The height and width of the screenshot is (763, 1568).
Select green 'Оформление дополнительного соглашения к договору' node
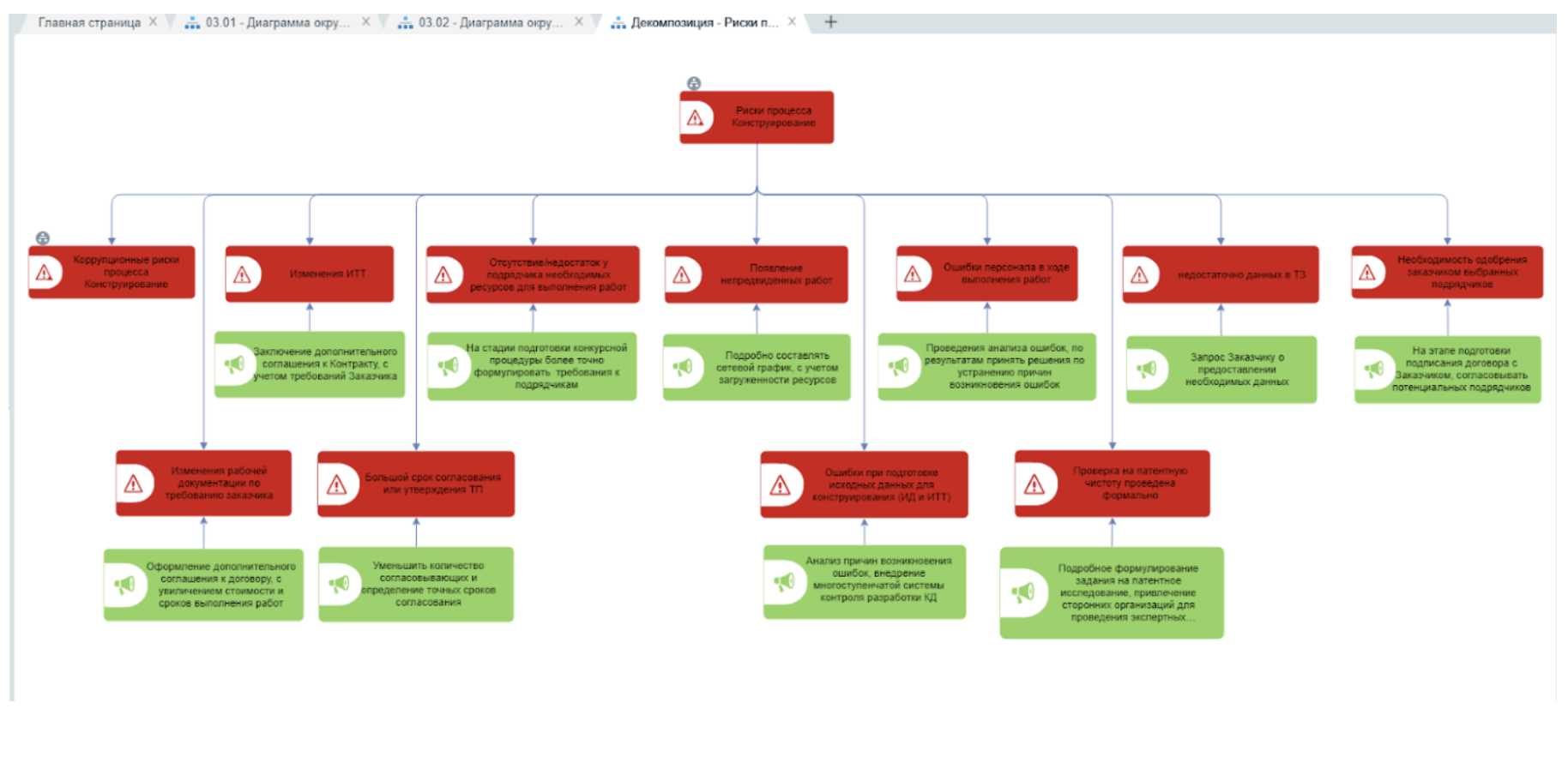[220, 585]
